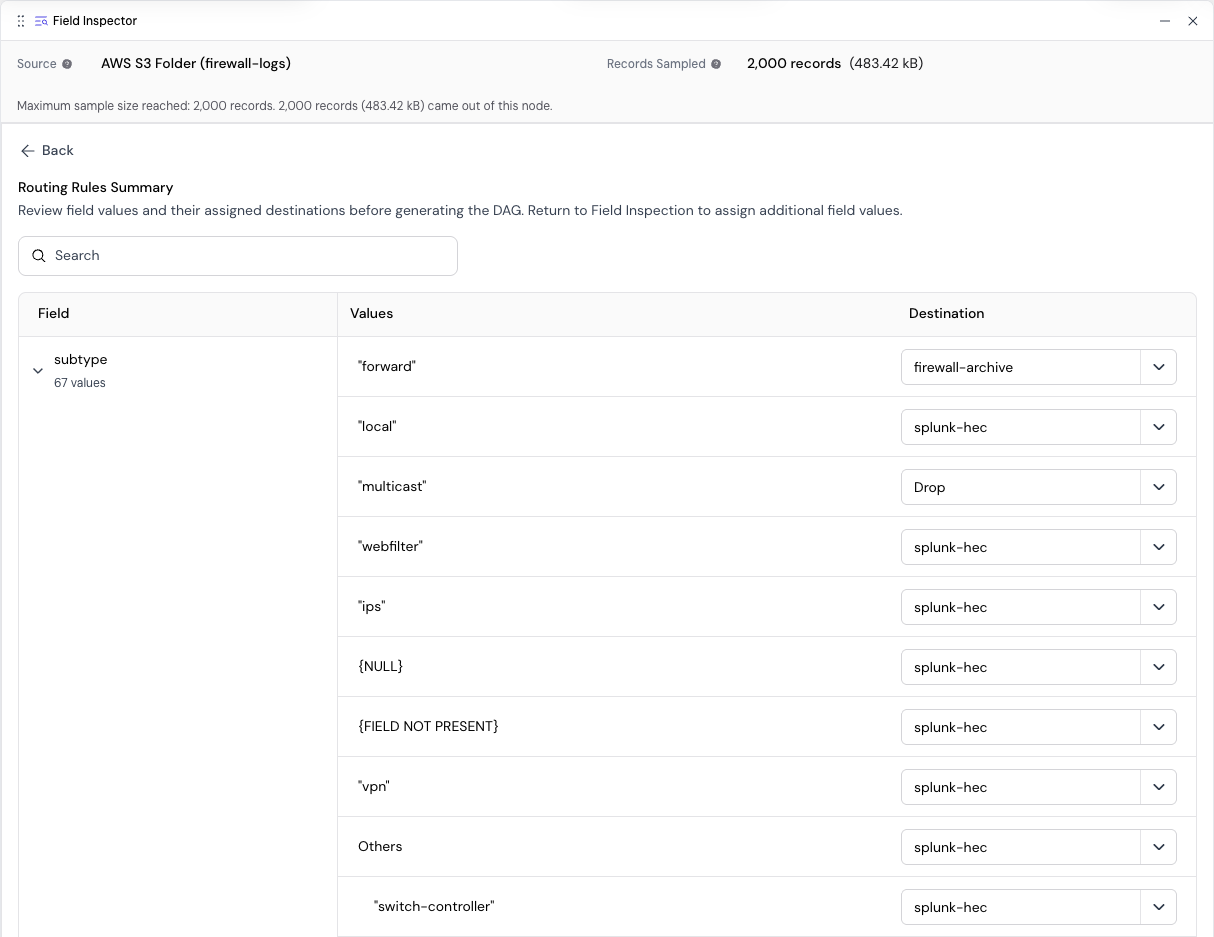1214x937 pixels.
Task: Select the Others value row label
Action: click(380, 847)
